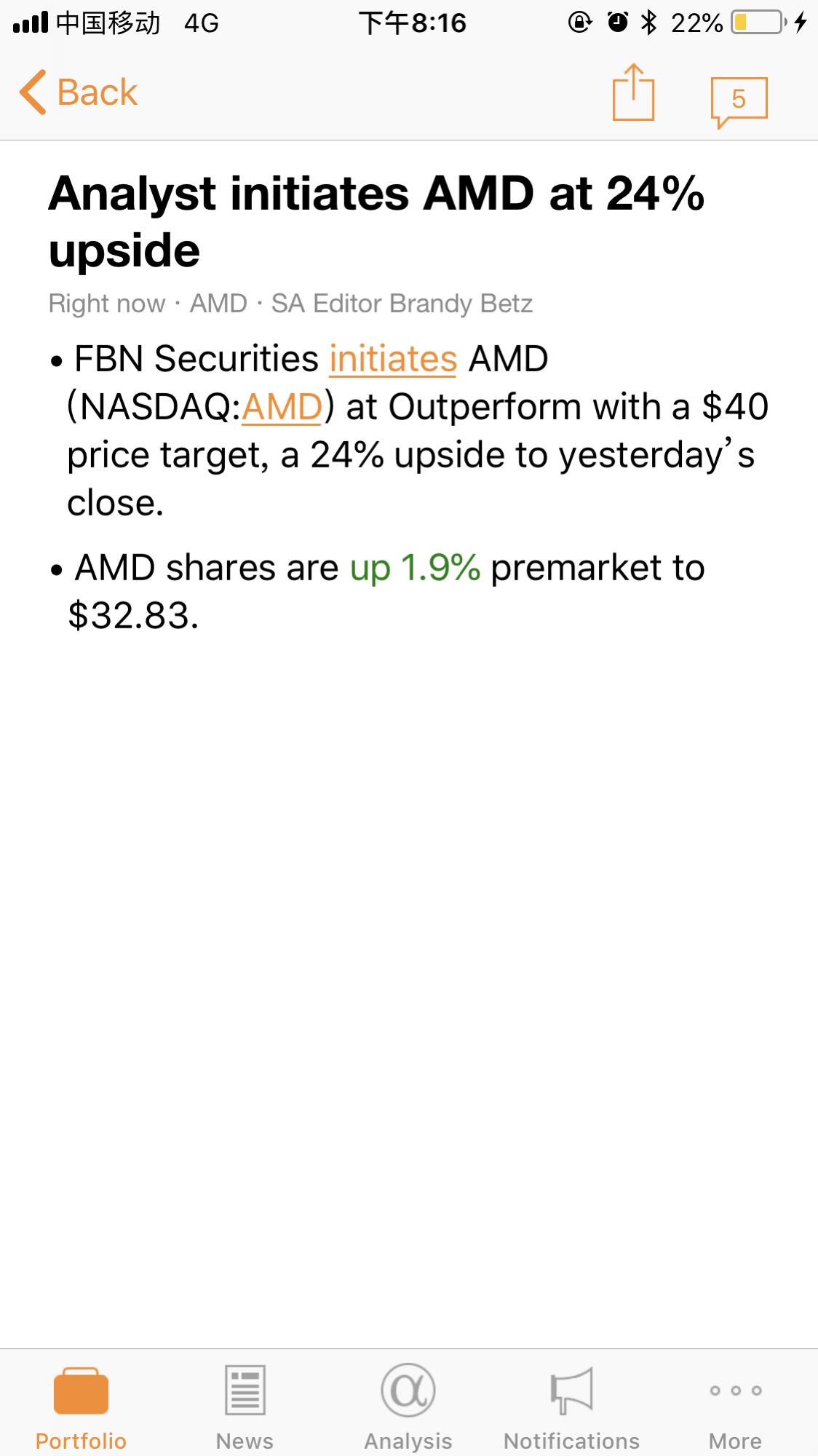Go back using the Back label
This screenshot has height=1456, width=818.
coord(97,92)
